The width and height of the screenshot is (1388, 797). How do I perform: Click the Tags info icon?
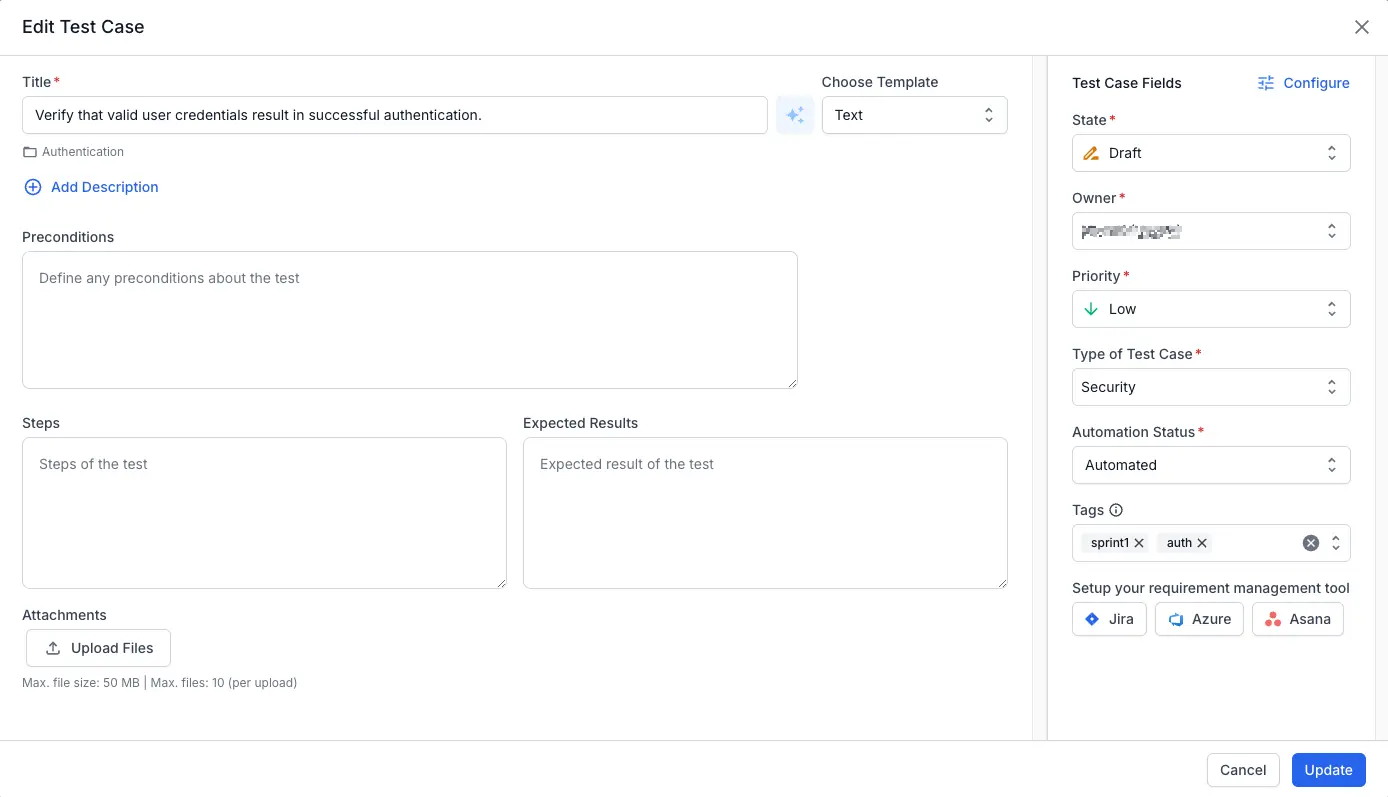point(1116,510)
